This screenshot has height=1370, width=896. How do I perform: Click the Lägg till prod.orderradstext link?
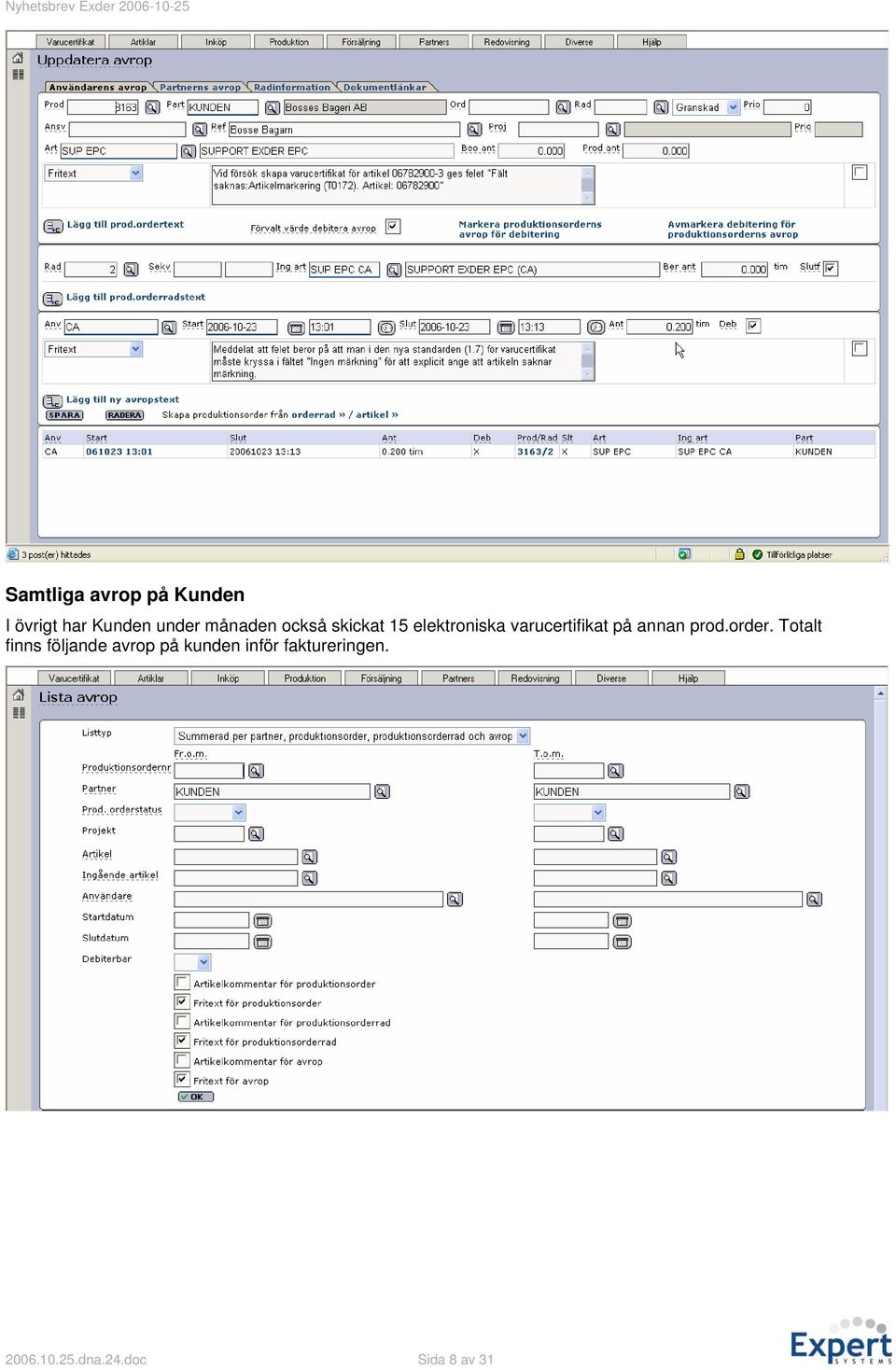coord(135,297)
